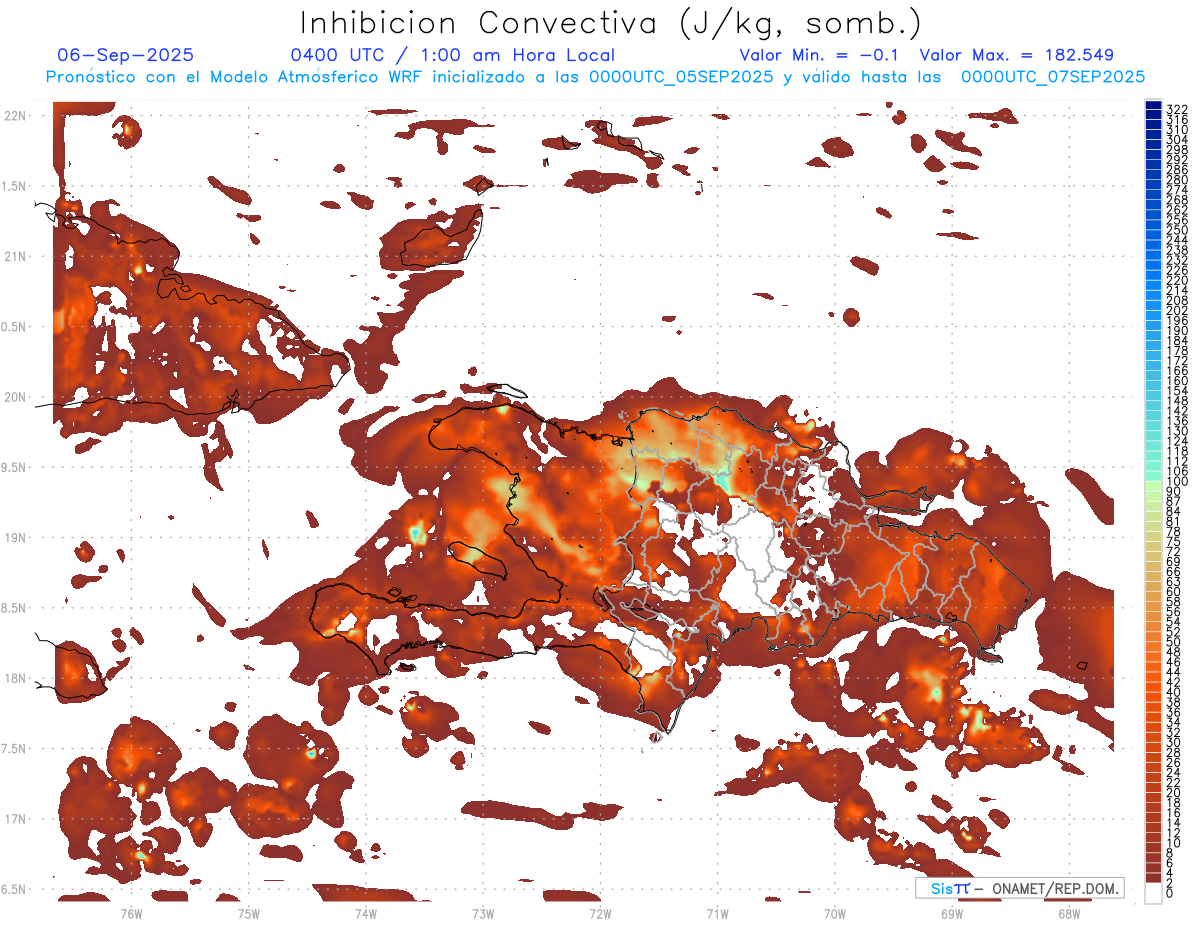Click the '69W' longitude label
The image size is (1200, 927).
point(951,913)
